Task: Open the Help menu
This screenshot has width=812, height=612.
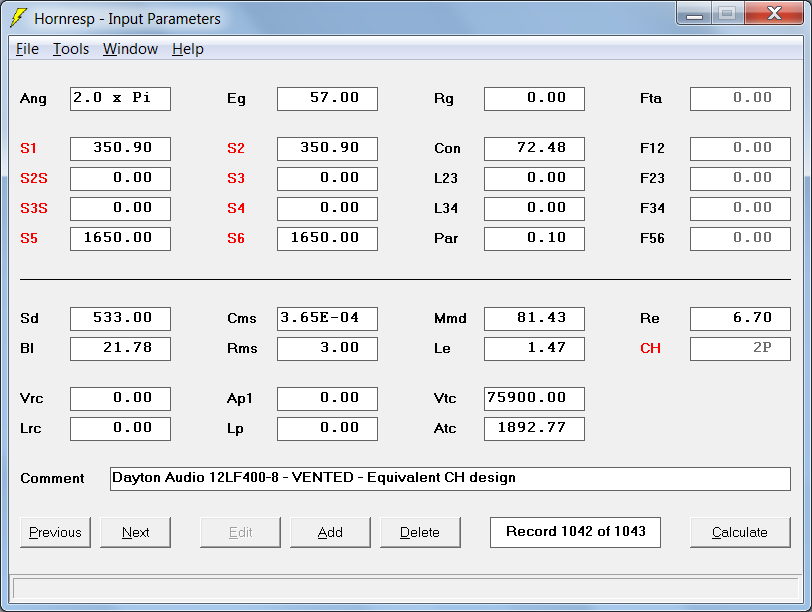Action: (188, 49)
